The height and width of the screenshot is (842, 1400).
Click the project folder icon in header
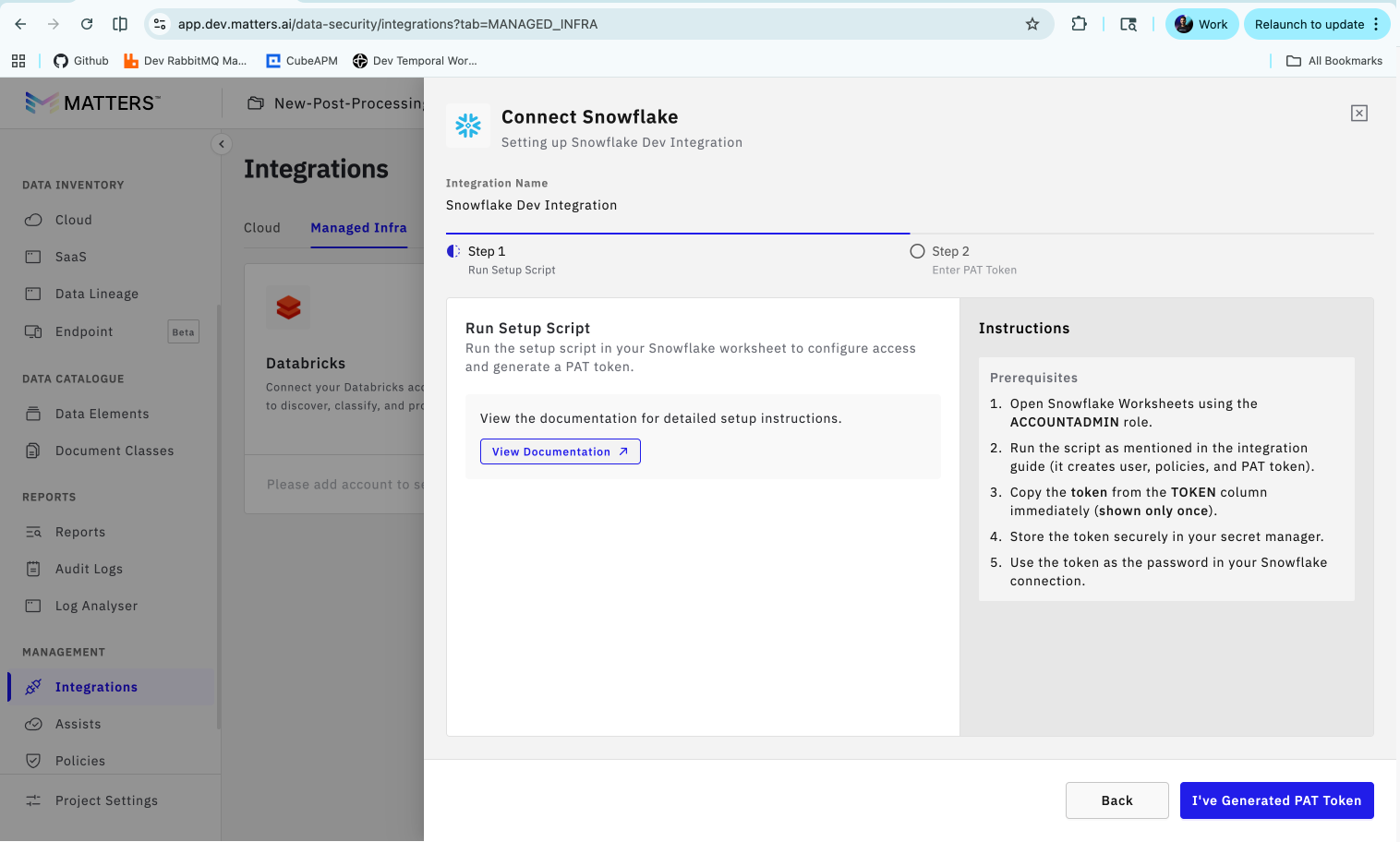click(256, 103)
